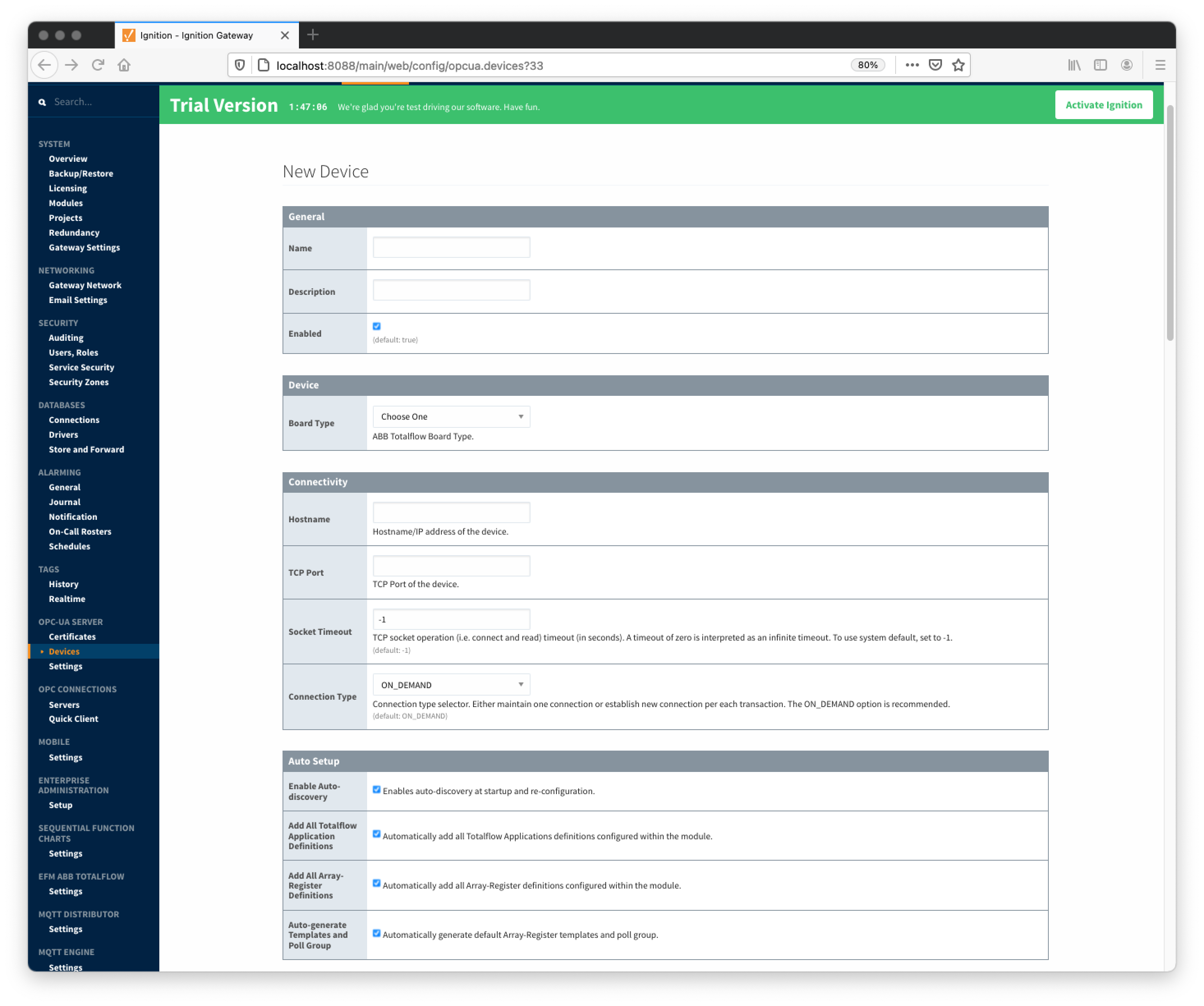Bookmark this page with star icon
The image size is (1204, 1006).
pyautogui.click(x=958, y=65)
